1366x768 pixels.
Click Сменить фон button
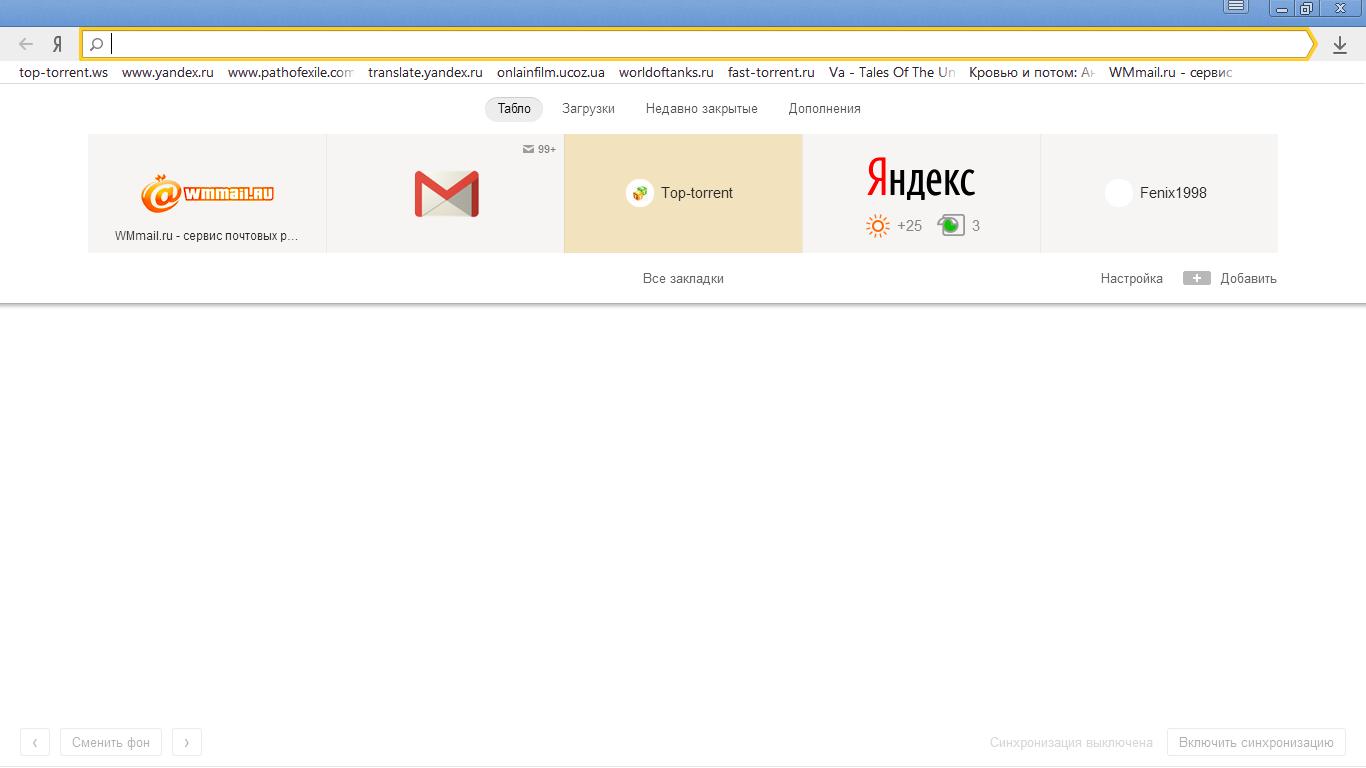pyautogui.click(x=111, y=742)
